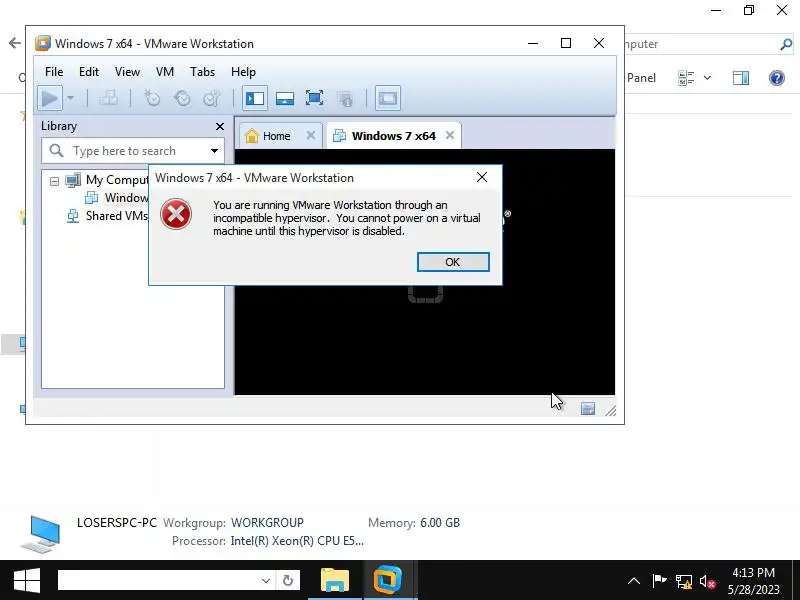Open the Action Center flag icon
This screenshot has height=600, width=800.
point(659,581)
